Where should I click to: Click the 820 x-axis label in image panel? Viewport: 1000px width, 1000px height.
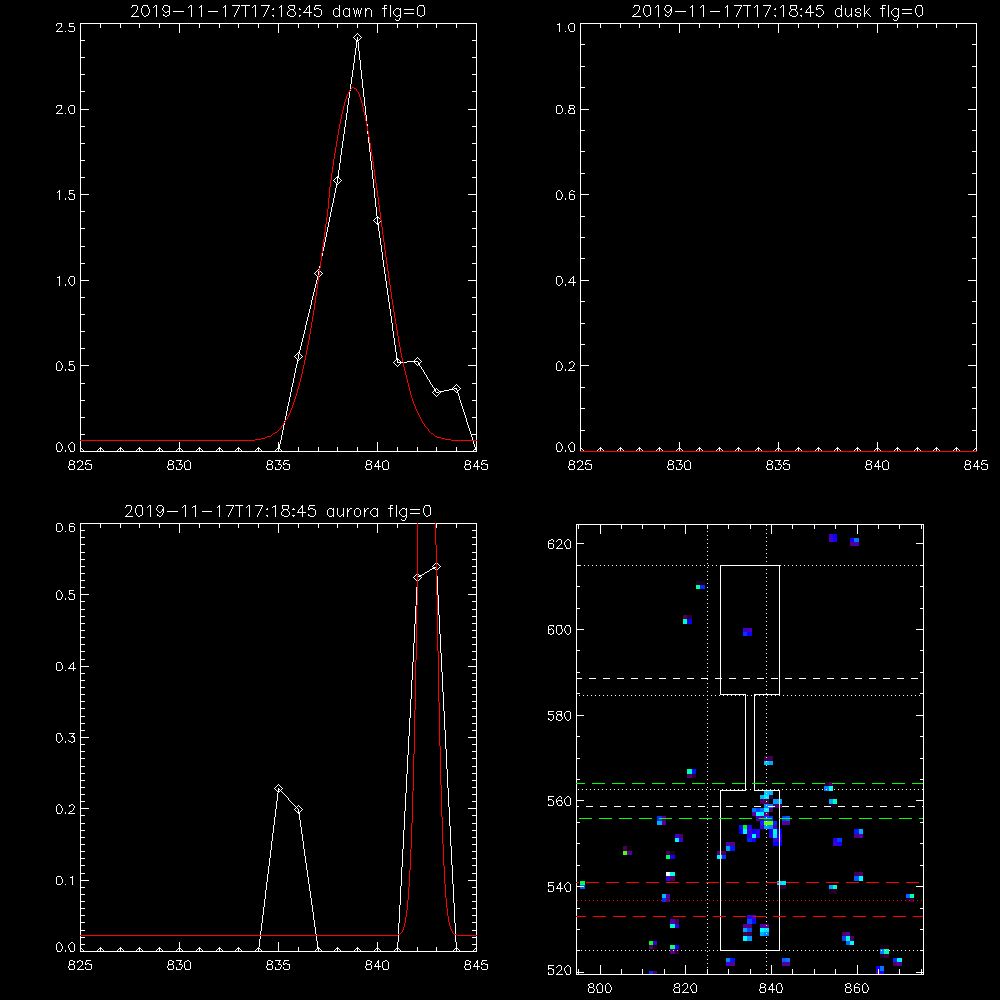click(x=686, y=989)
